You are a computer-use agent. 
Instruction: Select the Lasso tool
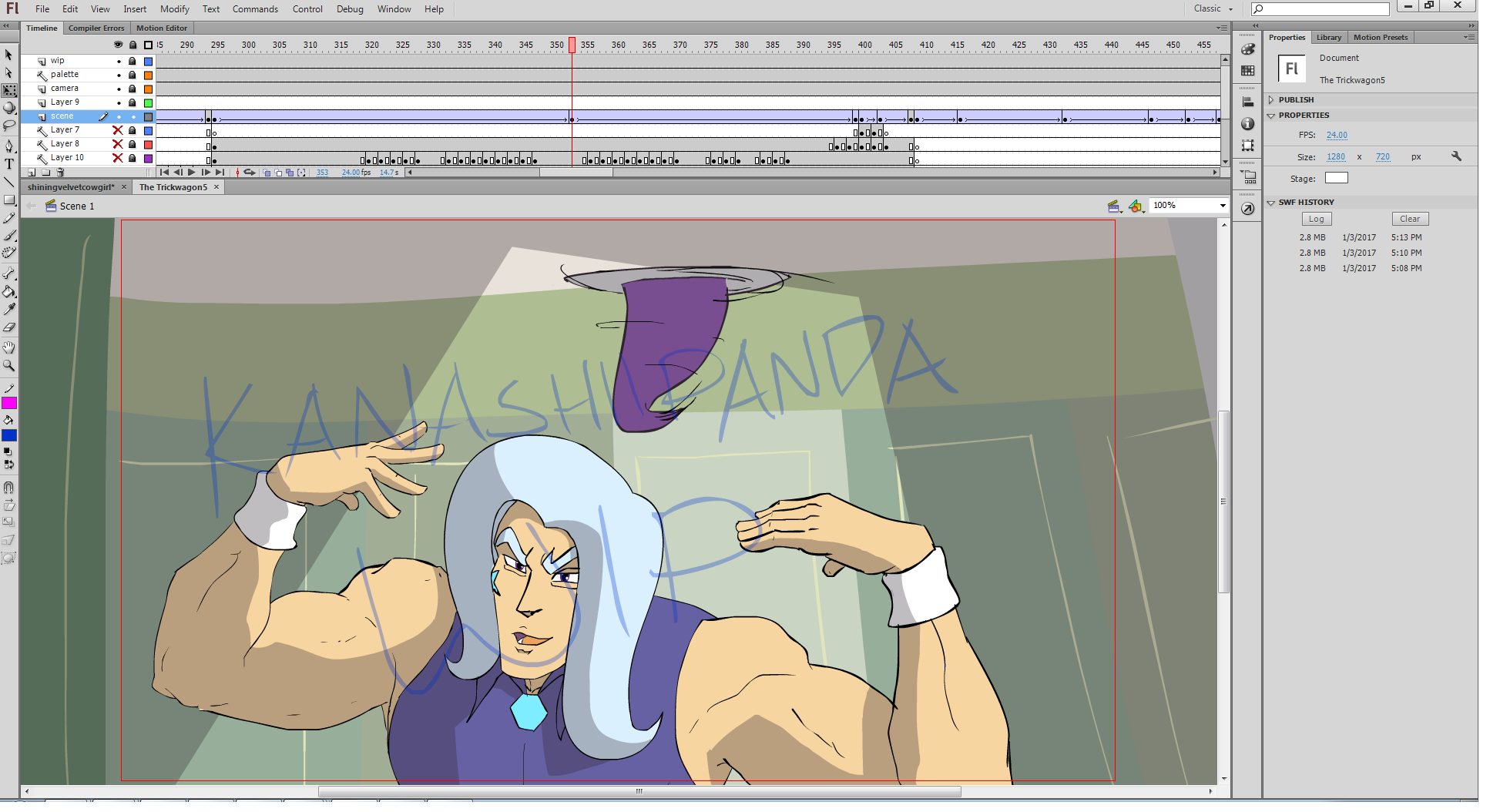tap(9, 126)
